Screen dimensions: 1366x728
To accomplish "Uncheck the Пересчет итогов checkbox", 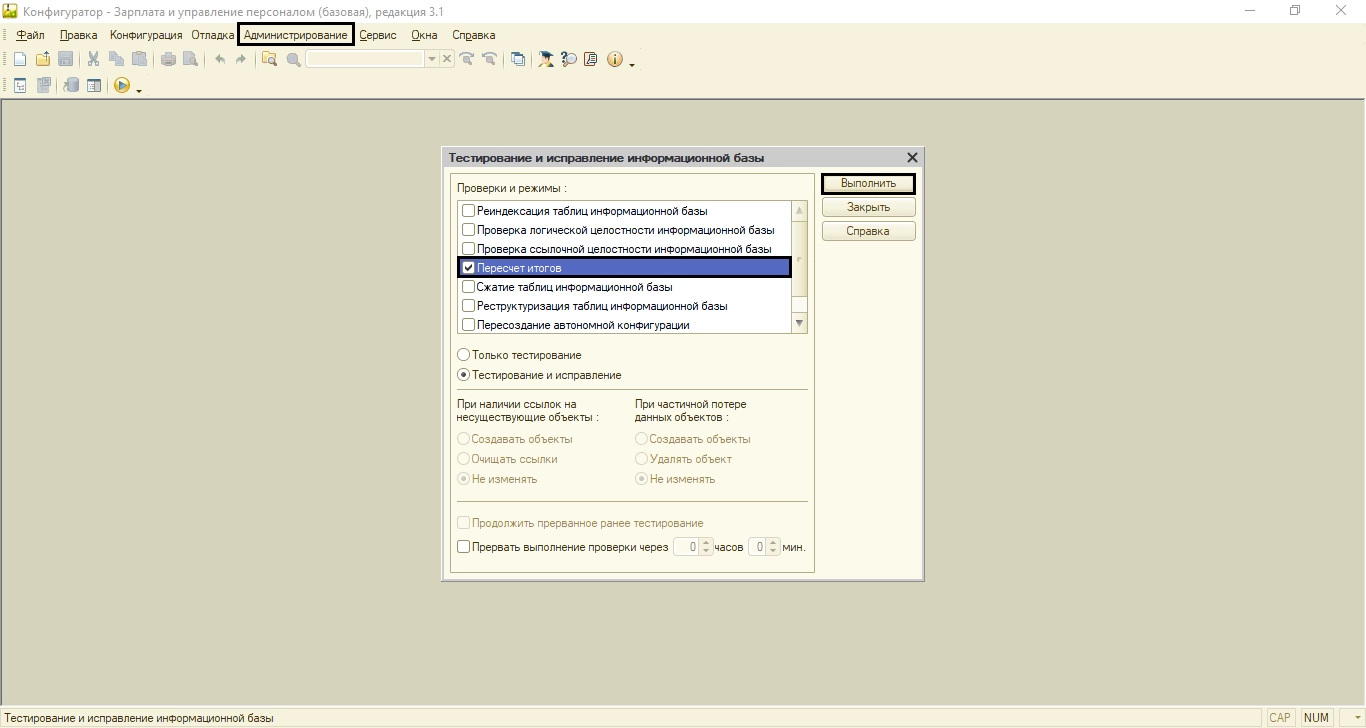I will click(468, 268).
